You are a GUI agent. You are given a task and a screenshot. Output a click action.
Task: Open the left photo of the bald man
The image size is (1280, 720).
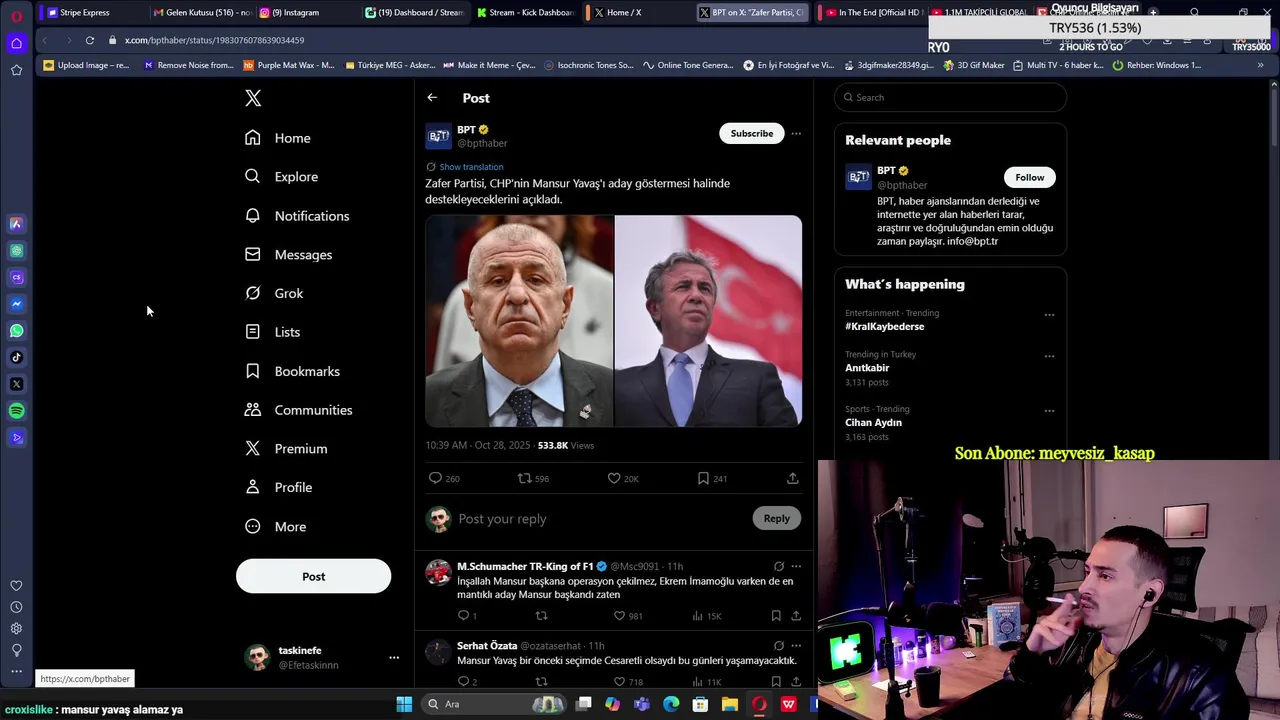pos(519,321)
